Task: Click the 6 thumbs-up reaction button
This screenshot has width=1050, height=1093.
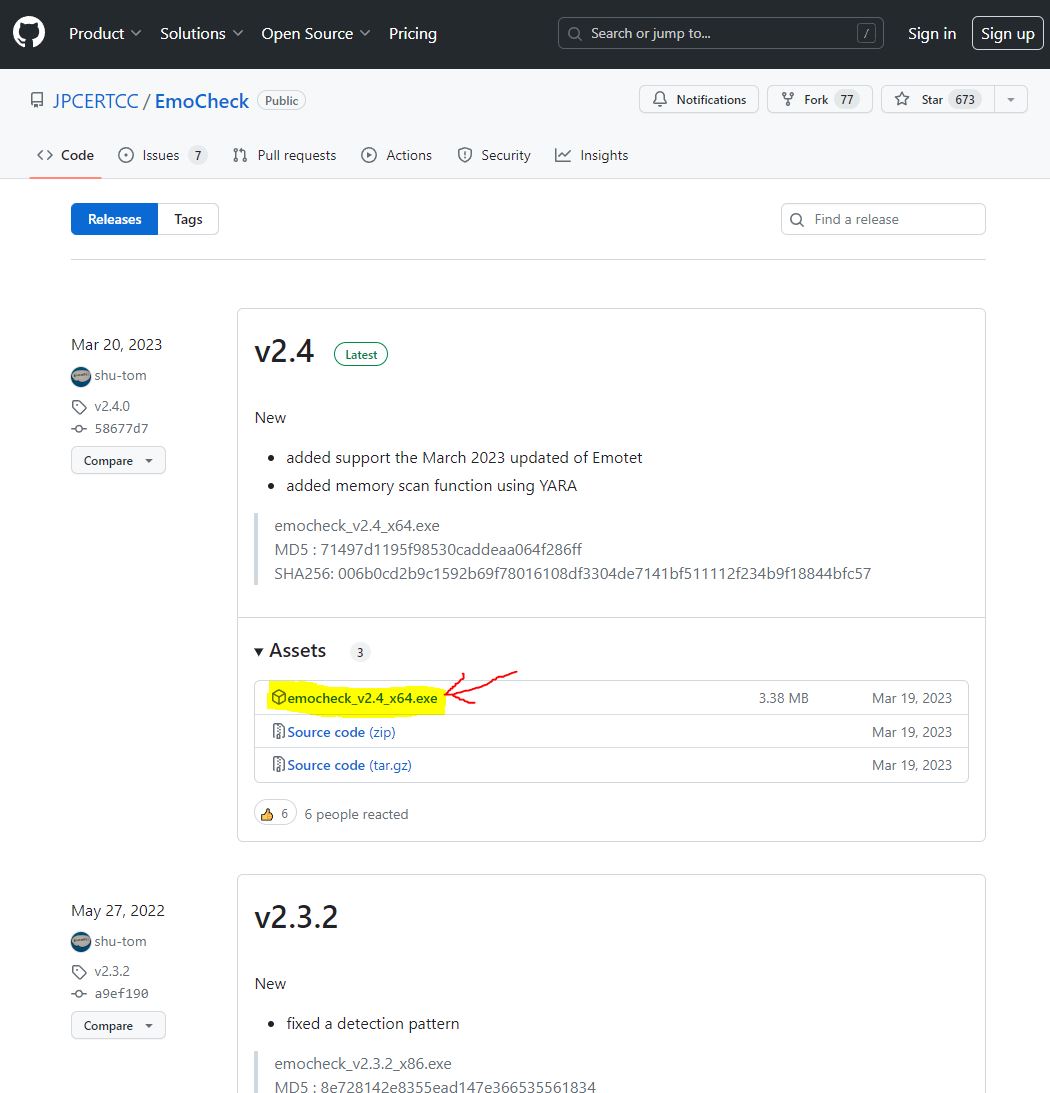Action: (x=275, y=813)
